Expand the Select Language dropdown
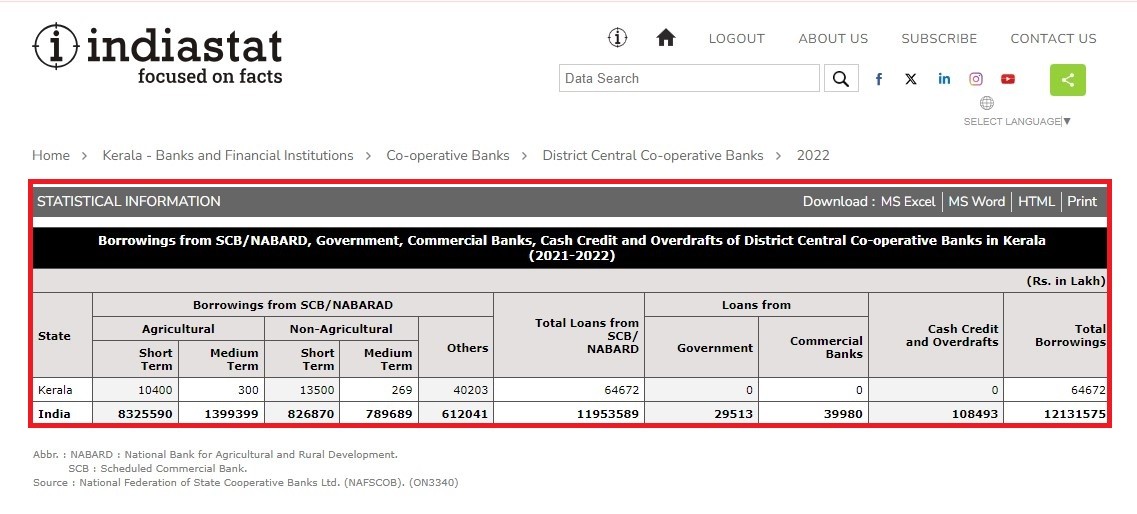The height and width of the screenshot is (514, 1137). click(1016, 121)
